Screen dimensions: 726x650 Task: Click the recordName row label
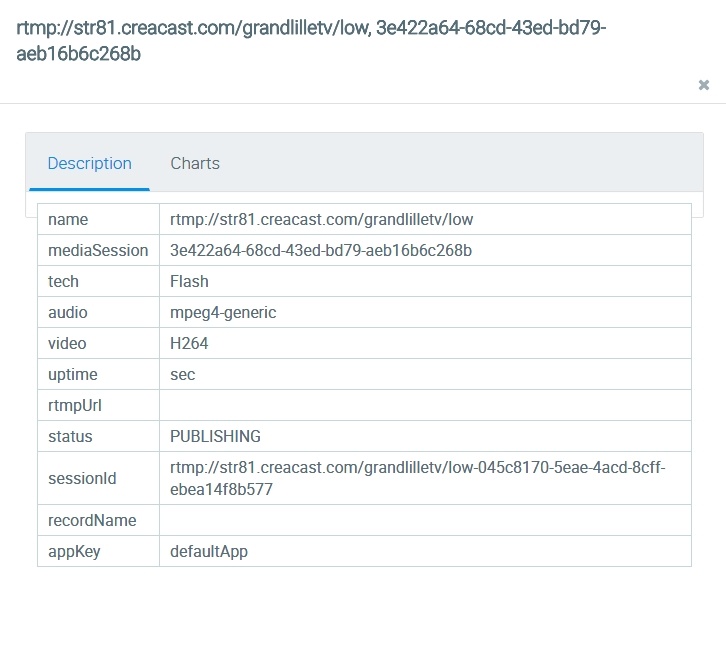pos(92,520)
